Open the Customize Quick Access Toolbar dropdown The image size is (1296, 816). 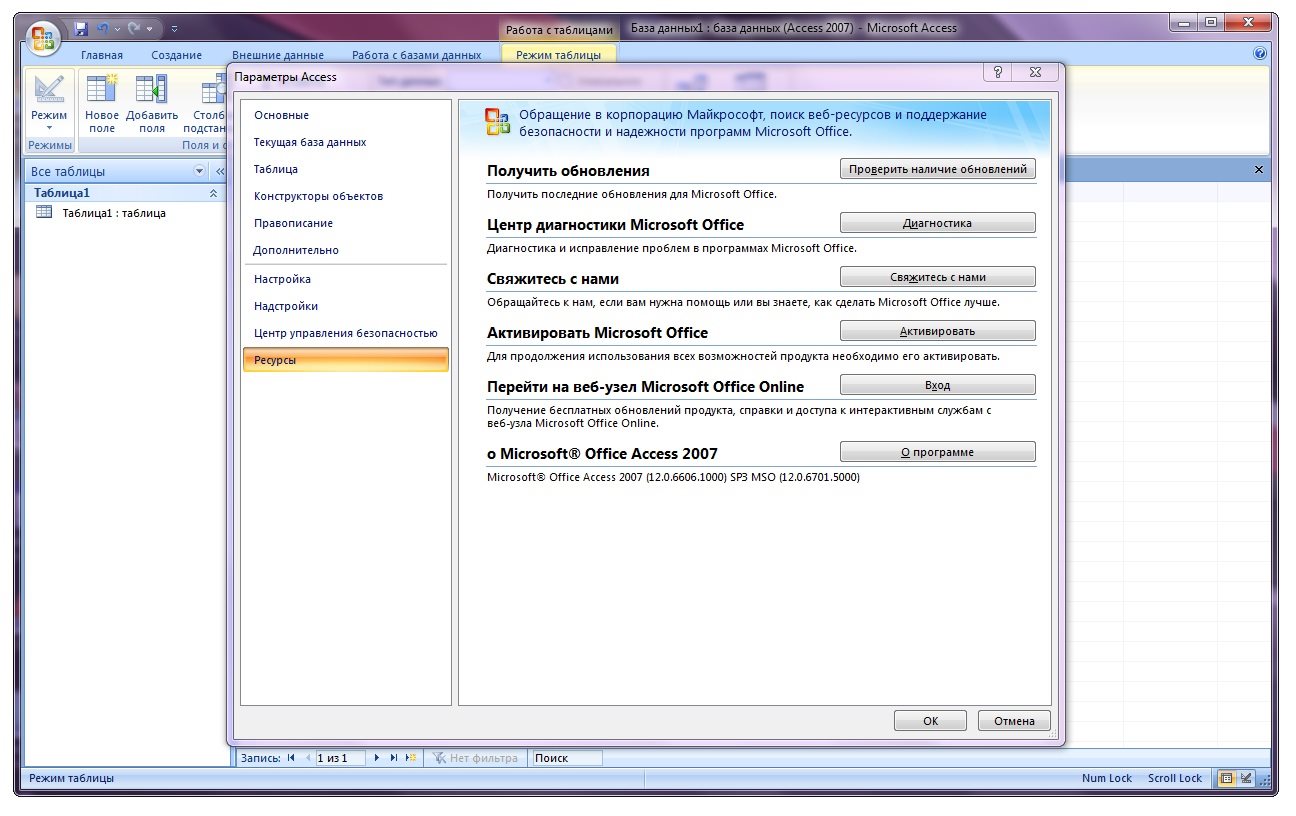coord(175,28)
